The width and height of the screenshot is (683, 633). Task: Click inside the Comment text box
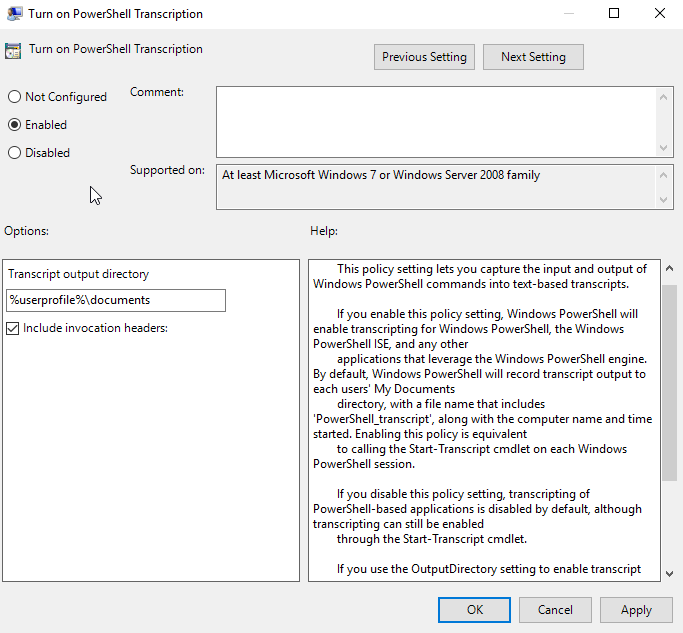[x=436, y=122]
